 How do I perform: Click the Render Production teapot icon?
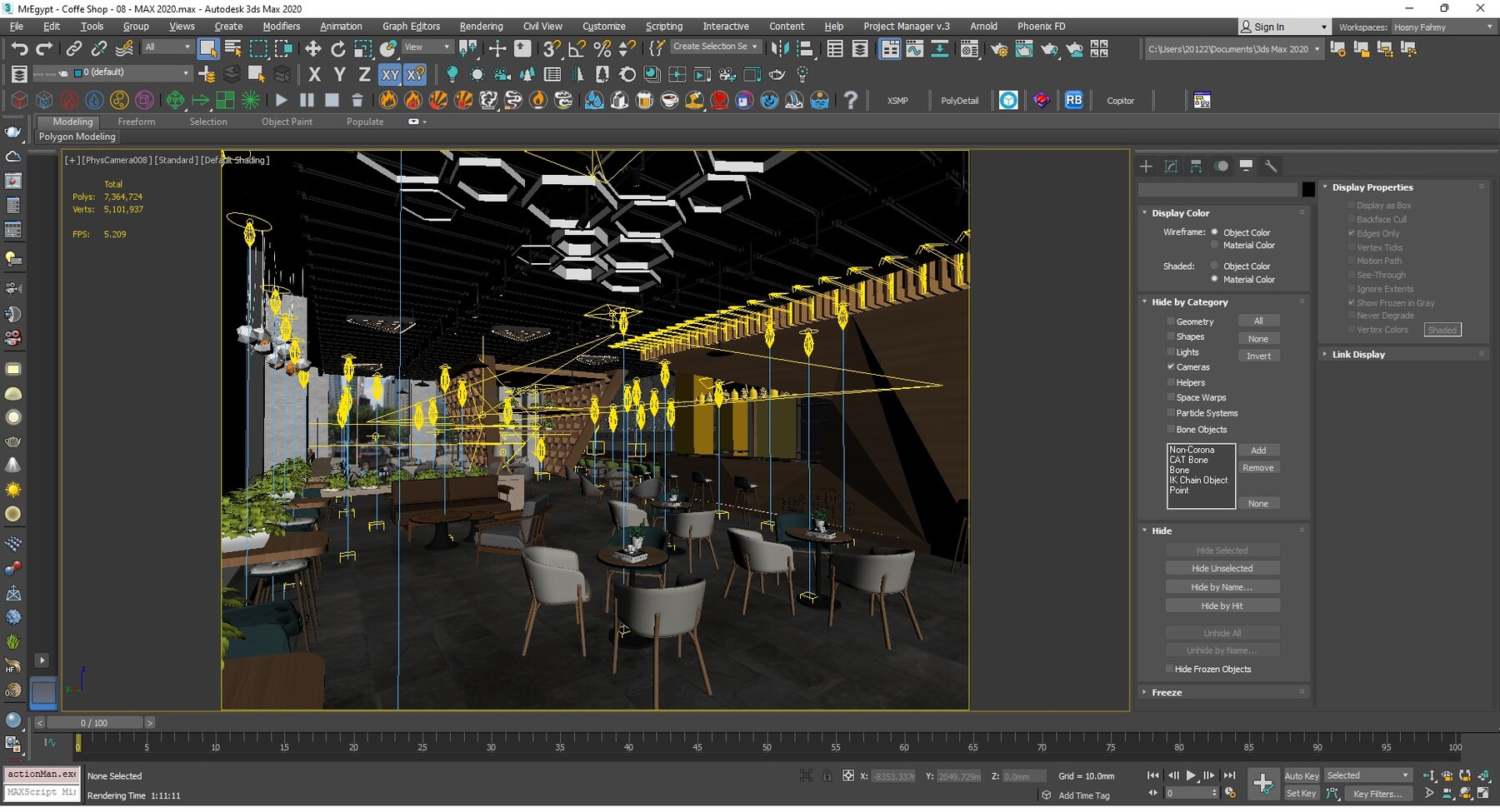pyautogui.click(x=1049, y=48)
